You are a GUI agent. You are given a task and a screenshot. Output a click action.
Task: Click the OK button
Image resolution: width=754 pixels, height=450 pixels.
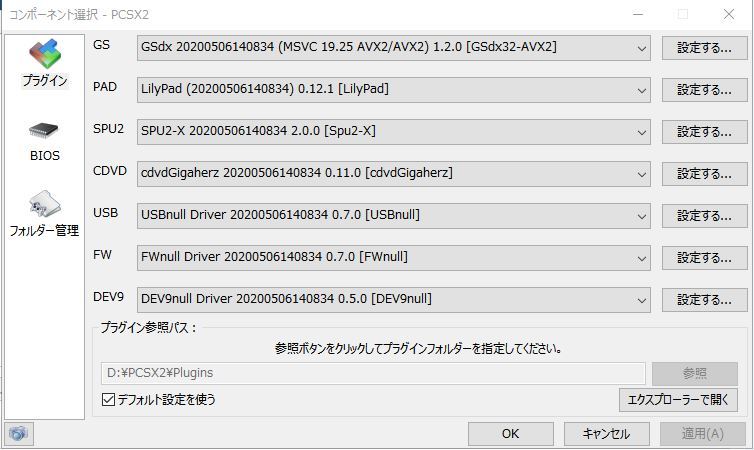(x=511, y=434)
